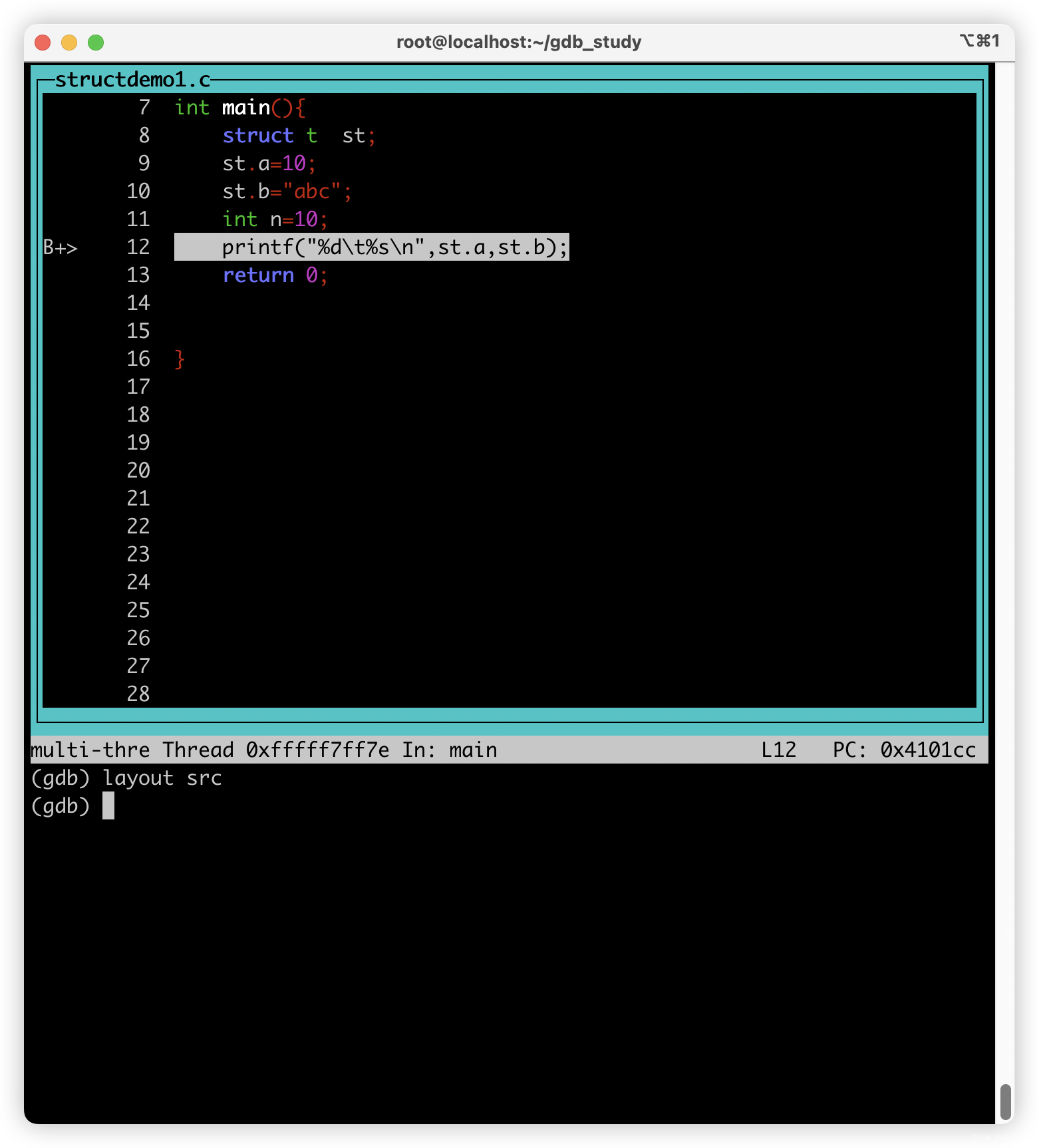Click the structdemo1.c source pane title
1039x1148 pixels.
[132, 80]
